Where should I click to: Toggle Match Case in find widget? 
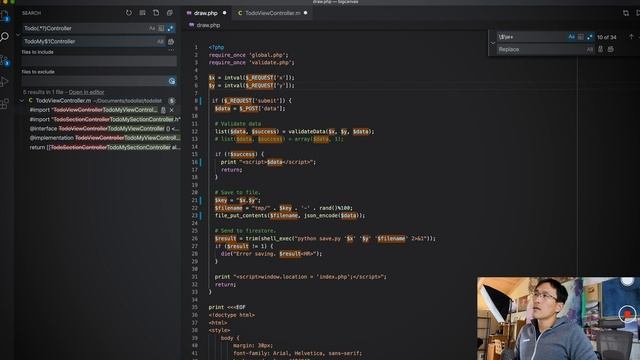pos(571,37)
